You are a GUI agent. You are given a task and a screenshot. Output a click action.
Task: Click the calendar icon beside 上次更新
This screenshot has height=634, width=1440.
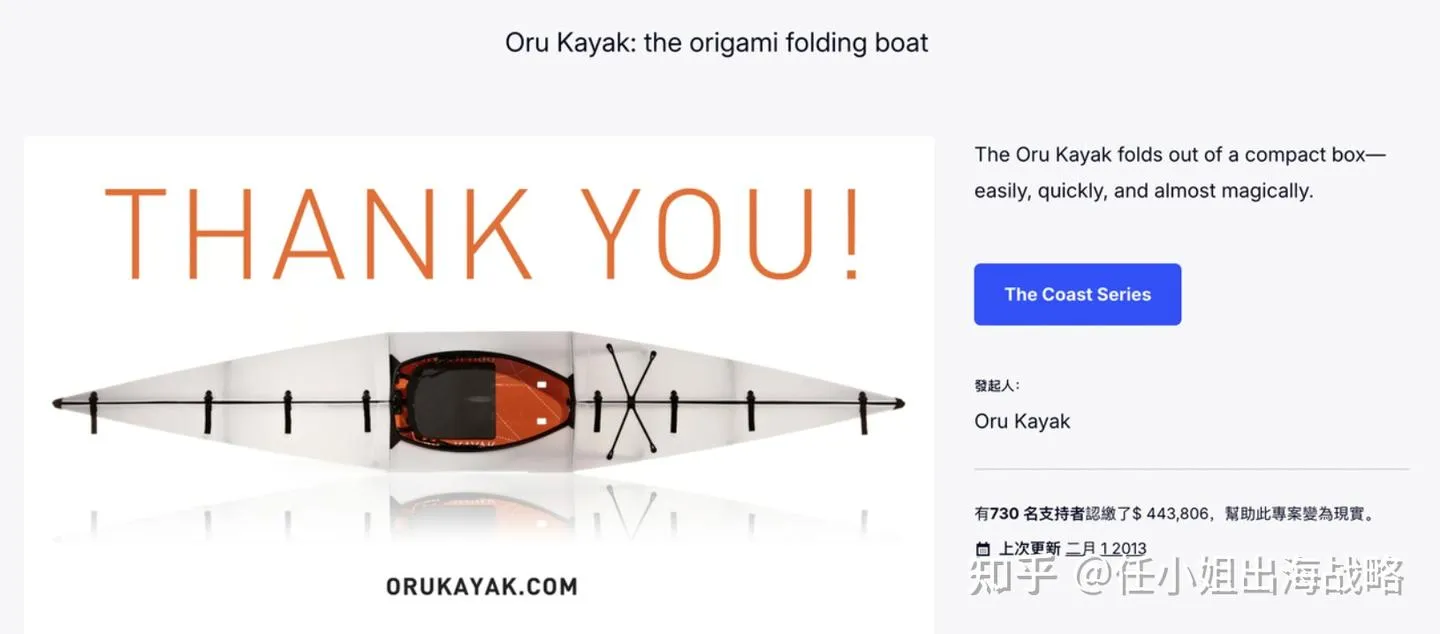pyautogui.click(x=982, y=548)
